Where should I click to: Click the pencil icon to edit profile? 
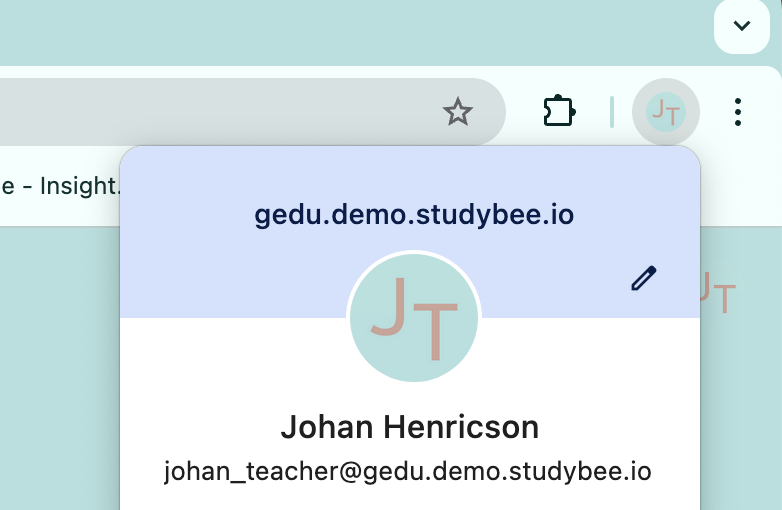point(644,278)
